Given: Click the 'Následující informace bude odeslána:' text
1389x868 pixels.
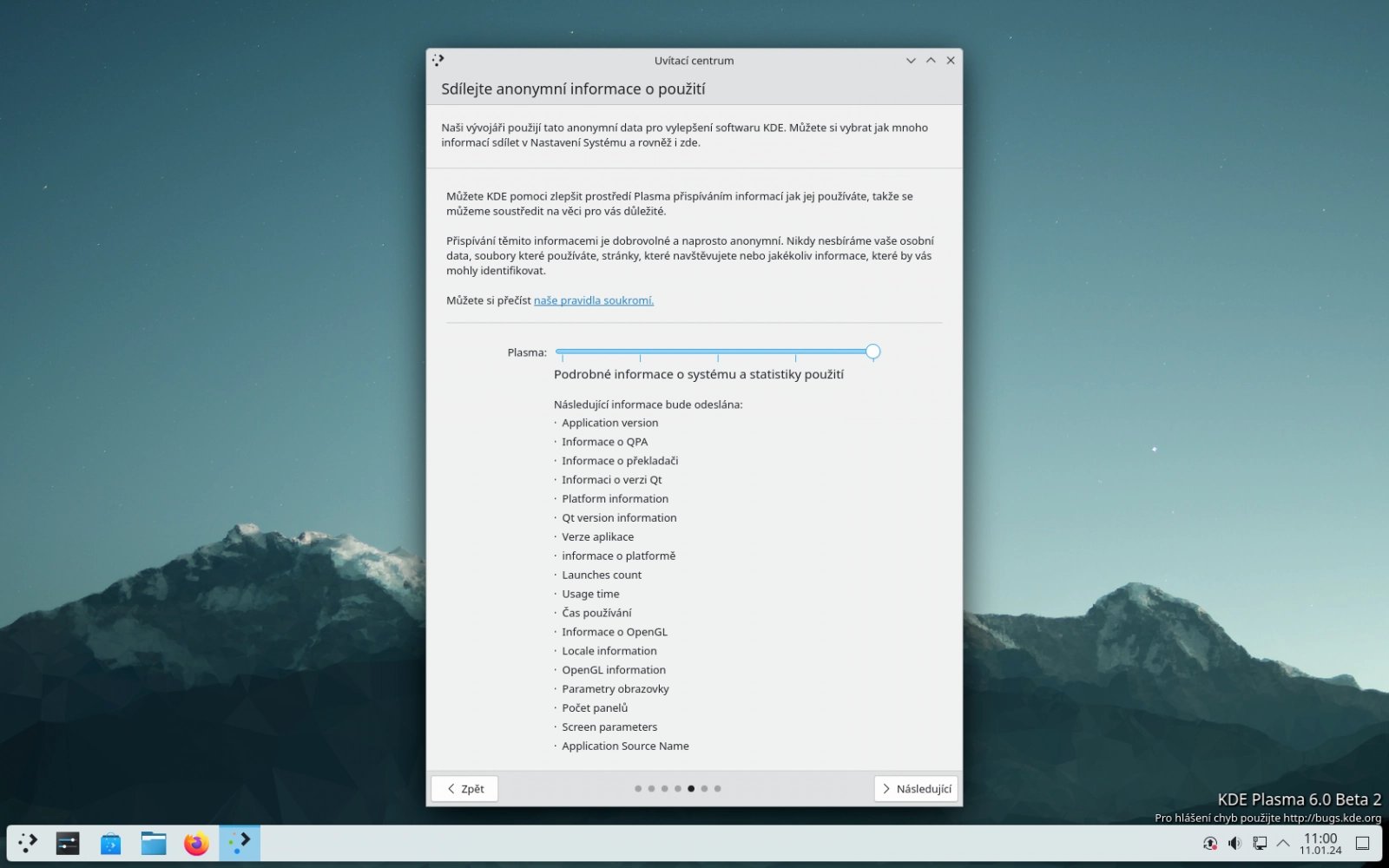Looking at the screenshot, I should (648, 404).
